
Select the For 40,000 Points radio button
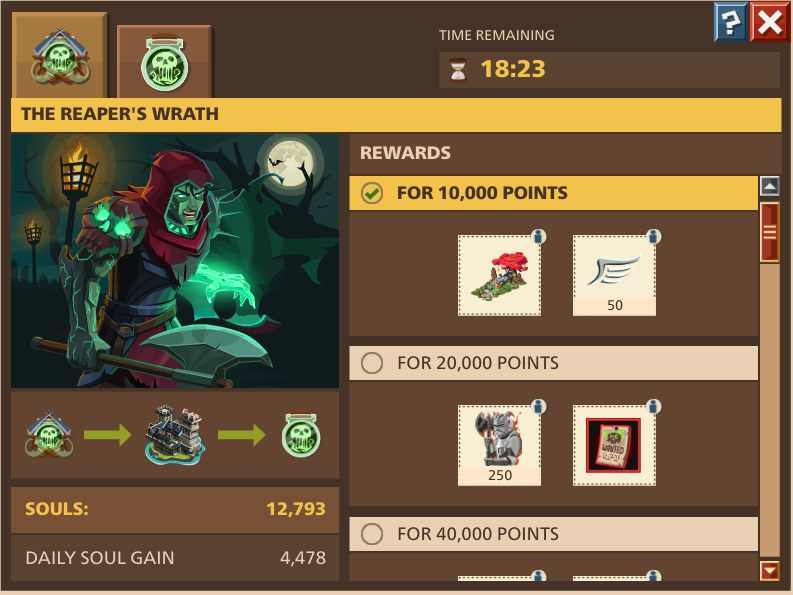pyautogui.click(x=372, y=534)
